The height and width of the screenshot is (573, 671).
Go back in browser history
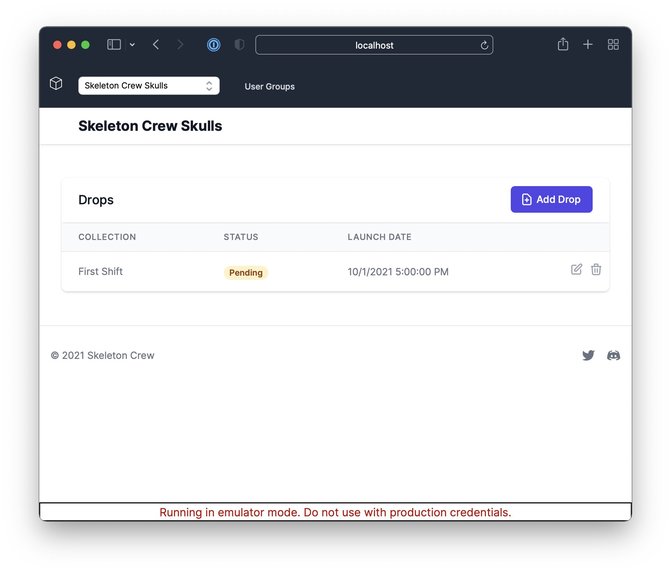tap(156, 45)
